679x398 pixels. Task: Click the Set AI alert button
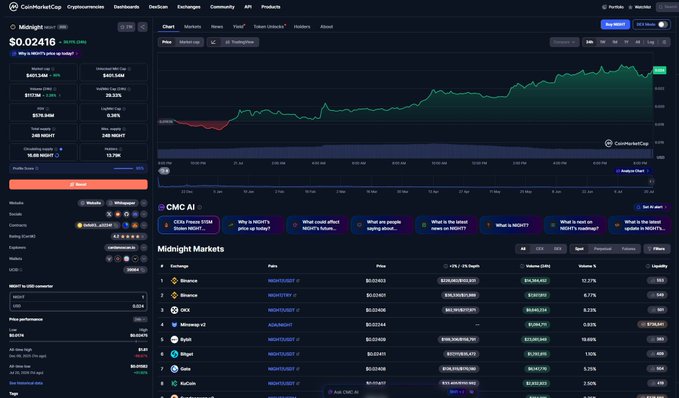tap(652, 207)
